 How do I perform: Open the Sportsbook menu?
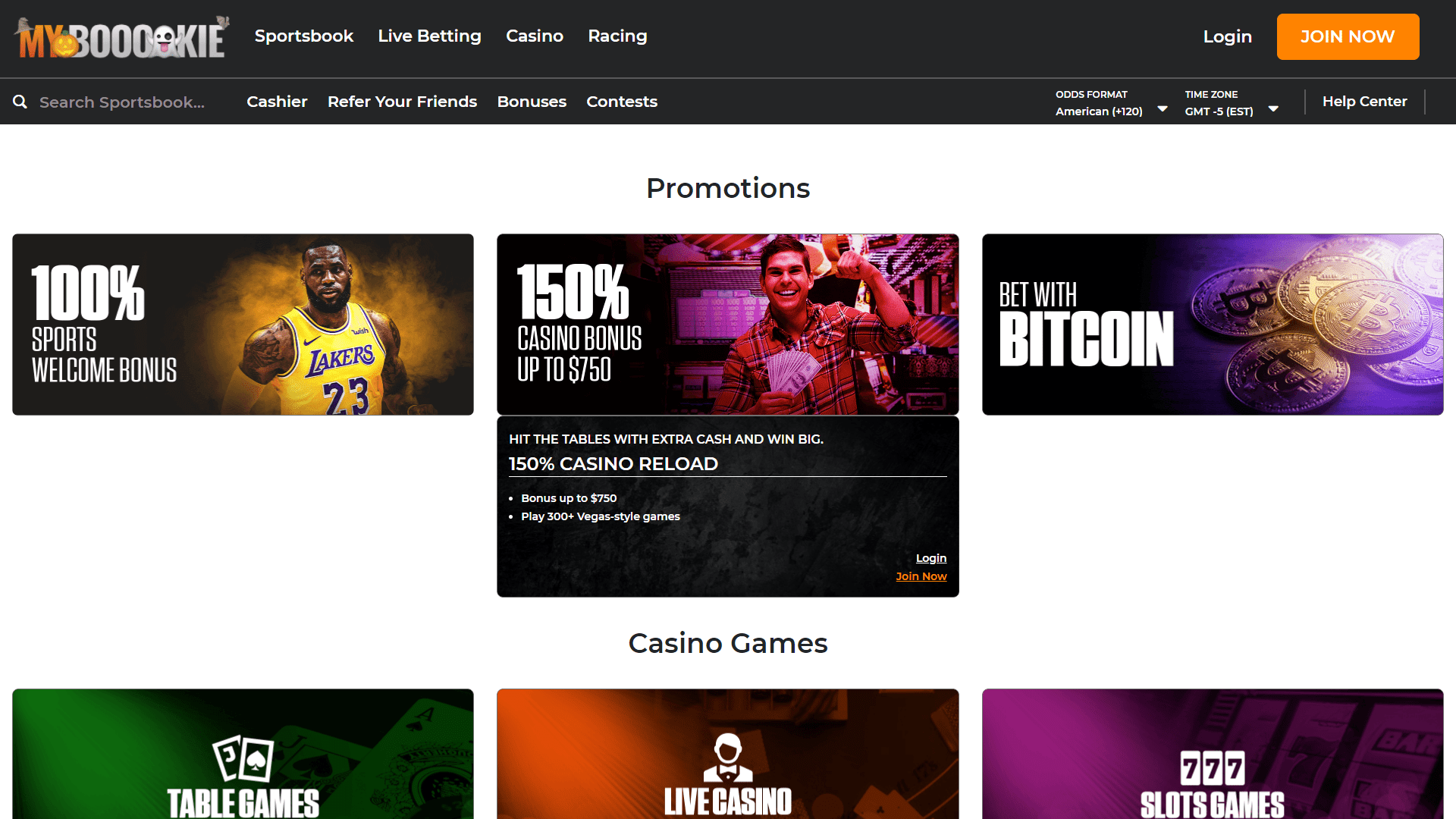coord(304,36)
